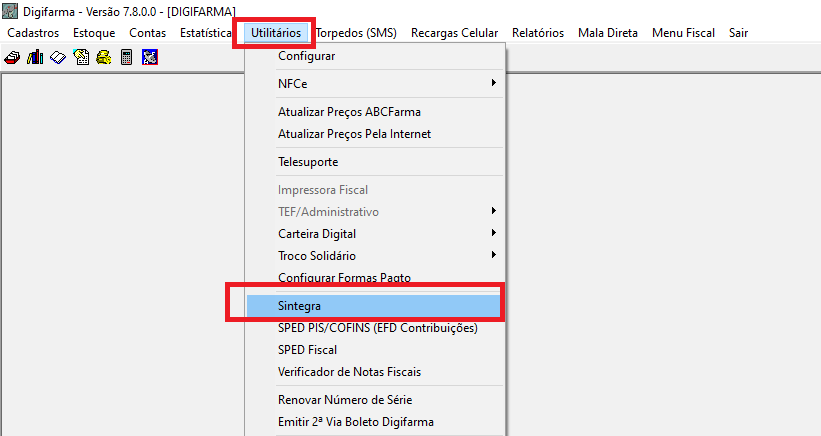Click the open book toolbar icon

tap(58, 57)
